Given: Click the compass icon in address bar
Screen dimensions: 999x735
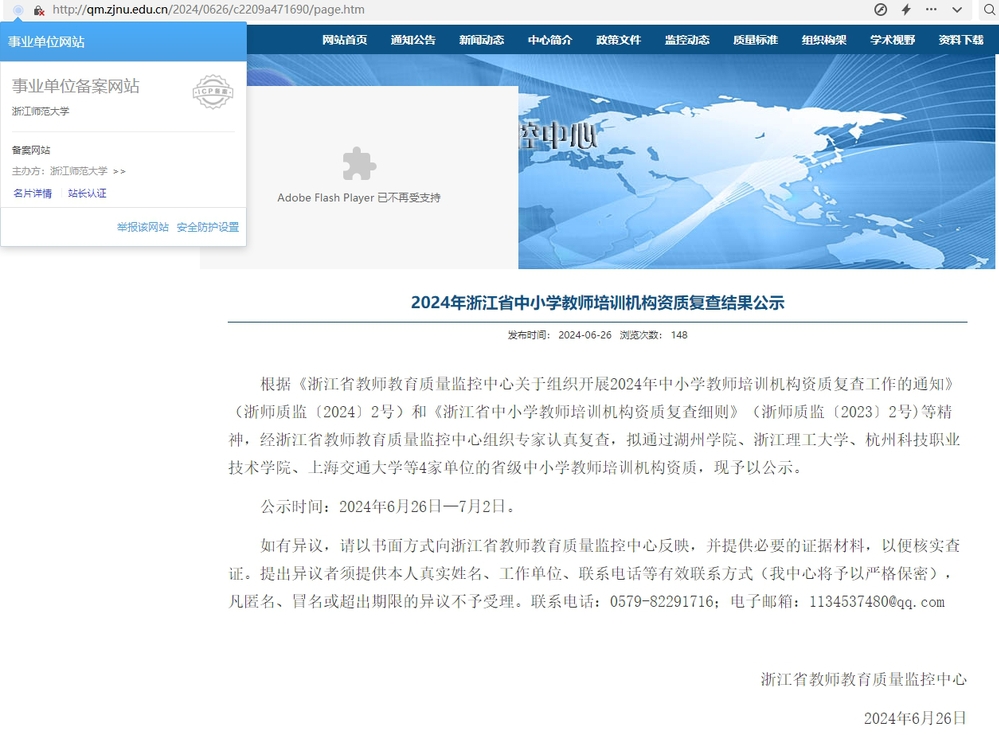Looking at the screenshot, I should 880,10.
